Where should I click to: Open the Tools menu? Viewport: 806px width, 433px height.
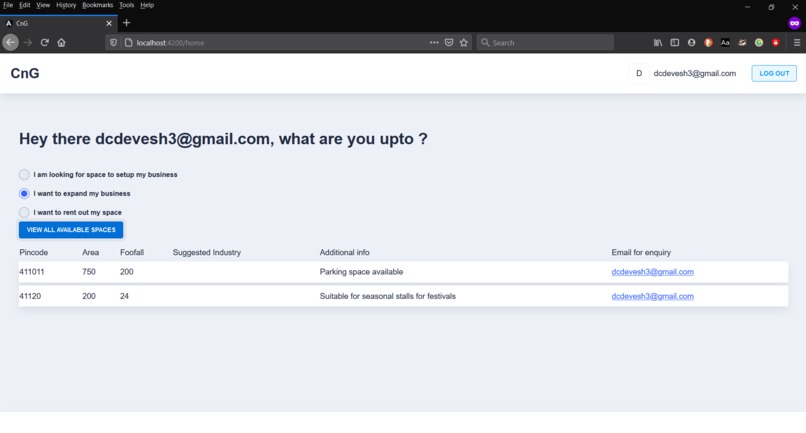126,5
